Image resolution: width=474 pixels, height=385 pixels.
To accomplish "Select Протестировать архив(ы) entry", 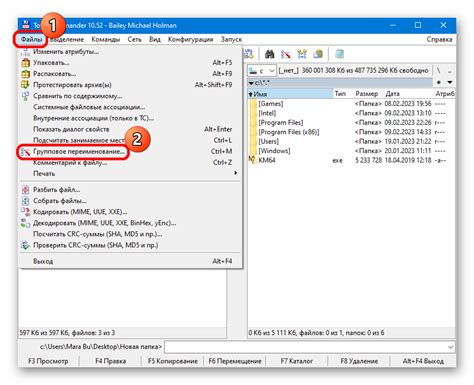I will tap(130, 85).
